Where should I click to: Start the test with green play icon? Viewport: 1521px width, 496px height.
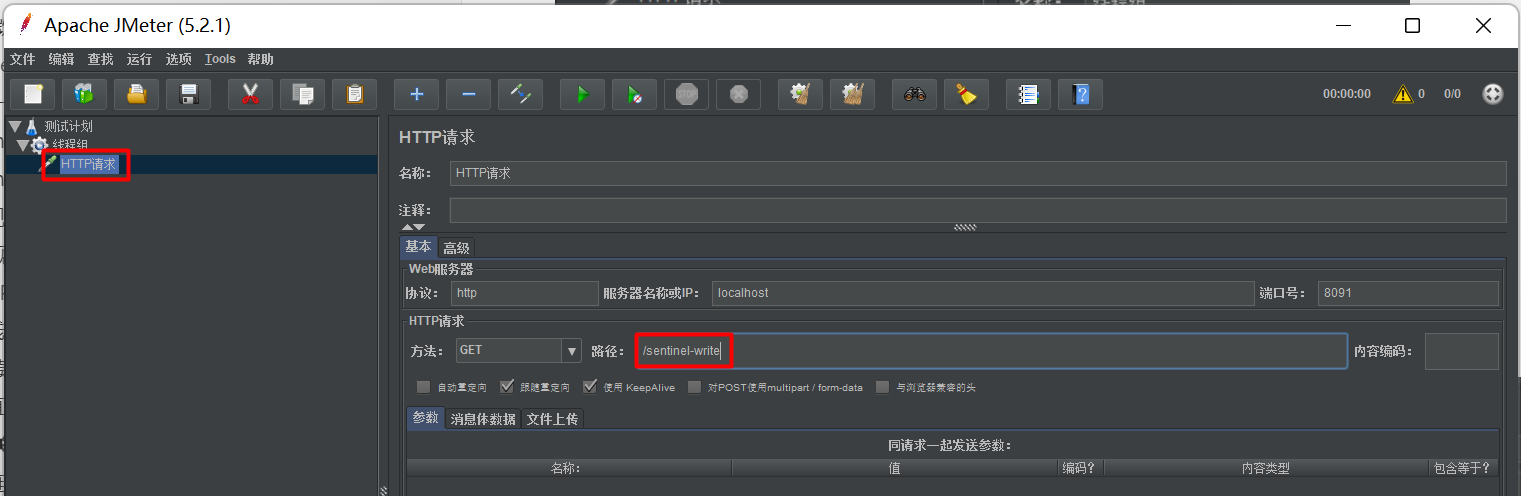(582, 94)
